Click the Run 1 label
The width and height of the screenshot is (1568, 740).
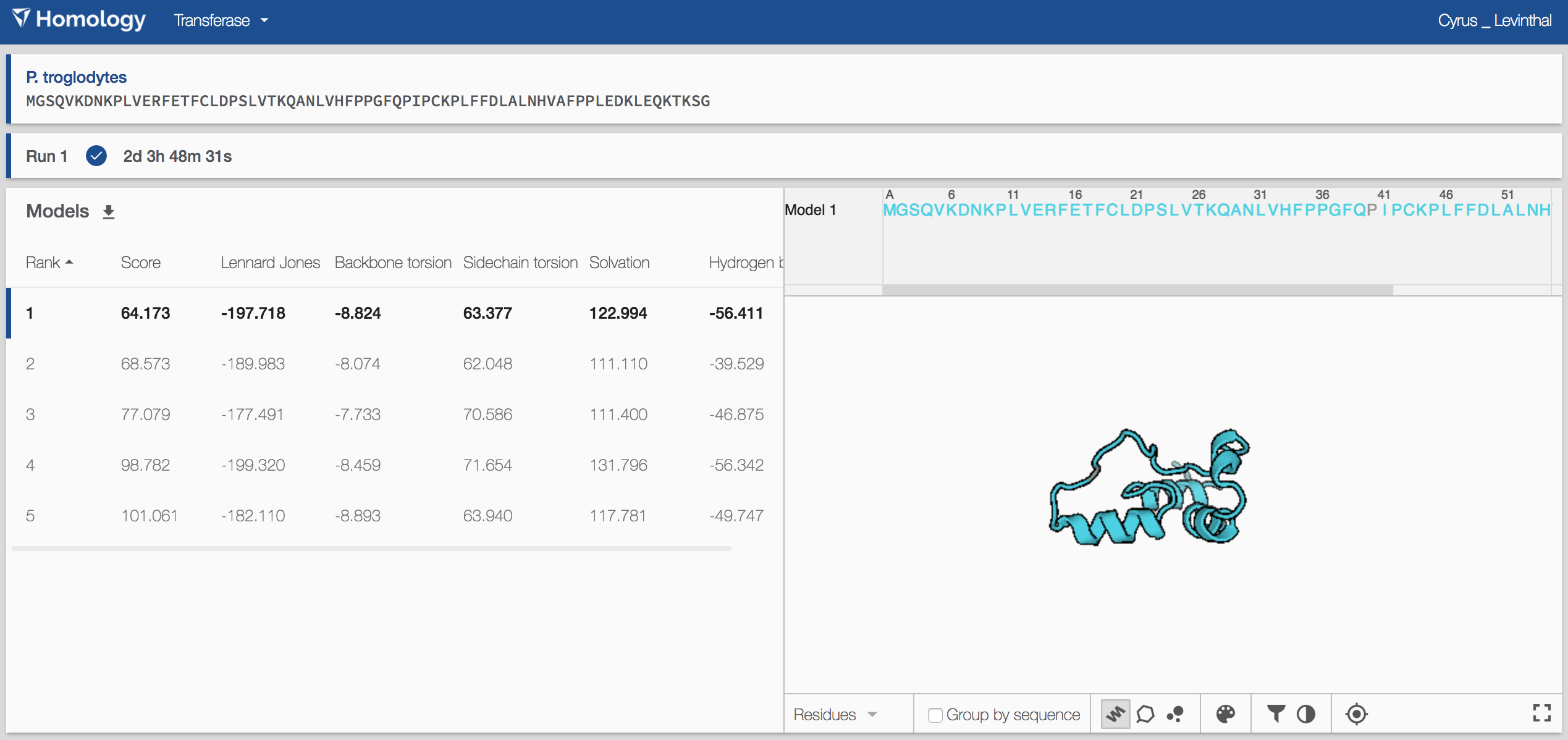click(x=46, y=156)
